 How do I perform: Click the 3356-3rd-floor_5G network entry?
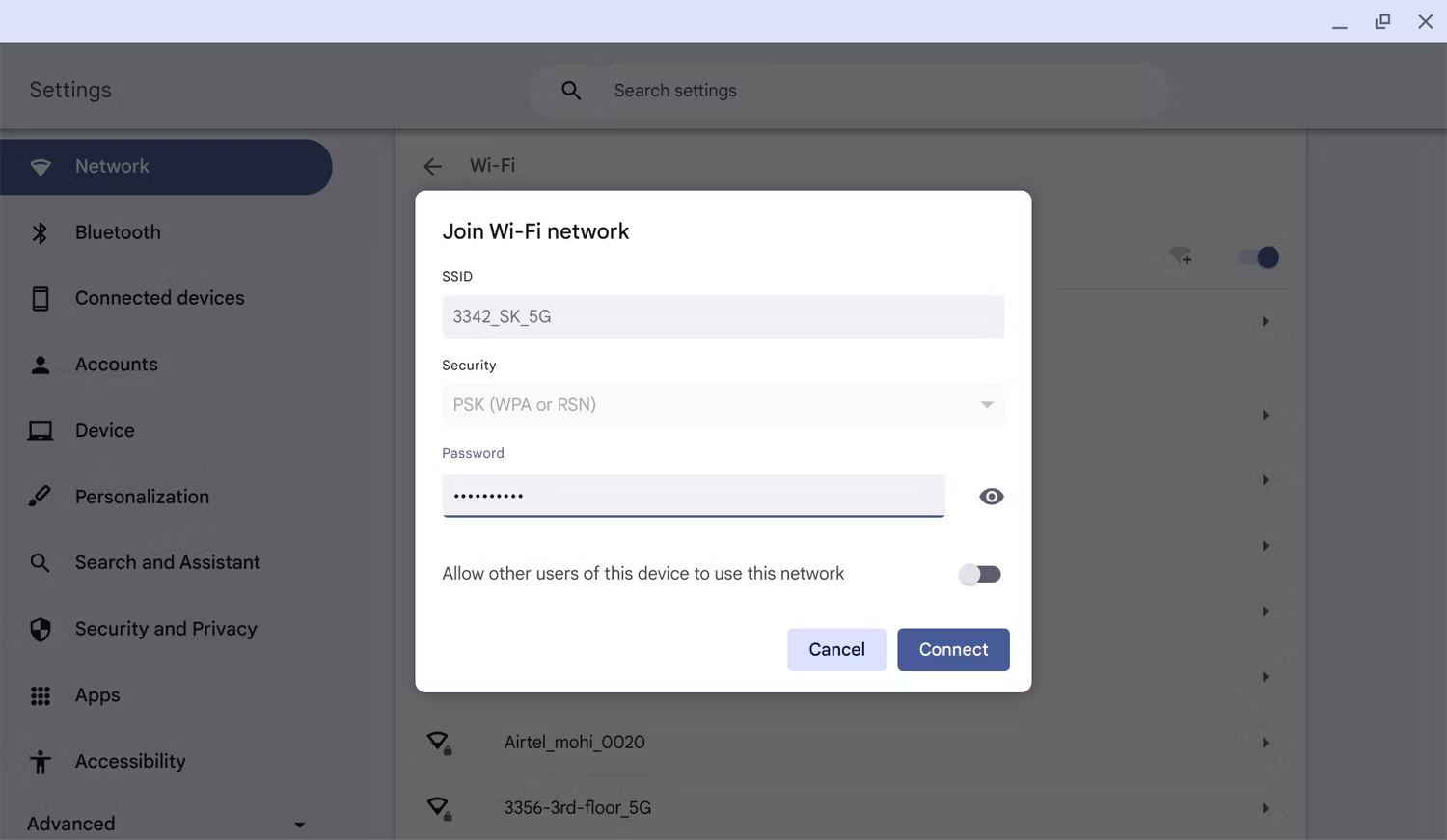point(577,807)
